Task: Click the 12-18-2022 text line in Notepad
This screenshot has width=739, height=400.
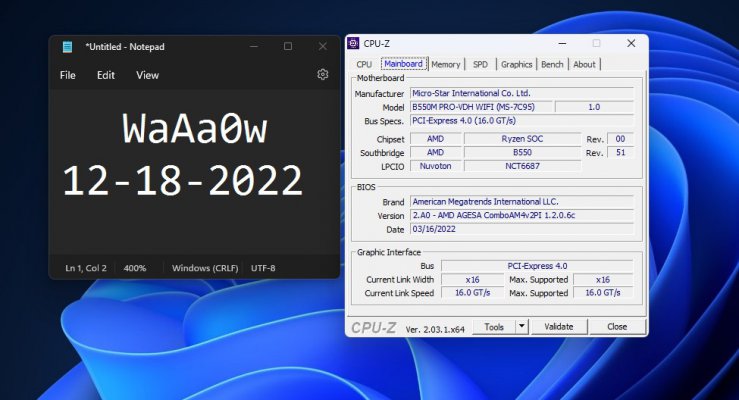Action: [x=182, y=180]
